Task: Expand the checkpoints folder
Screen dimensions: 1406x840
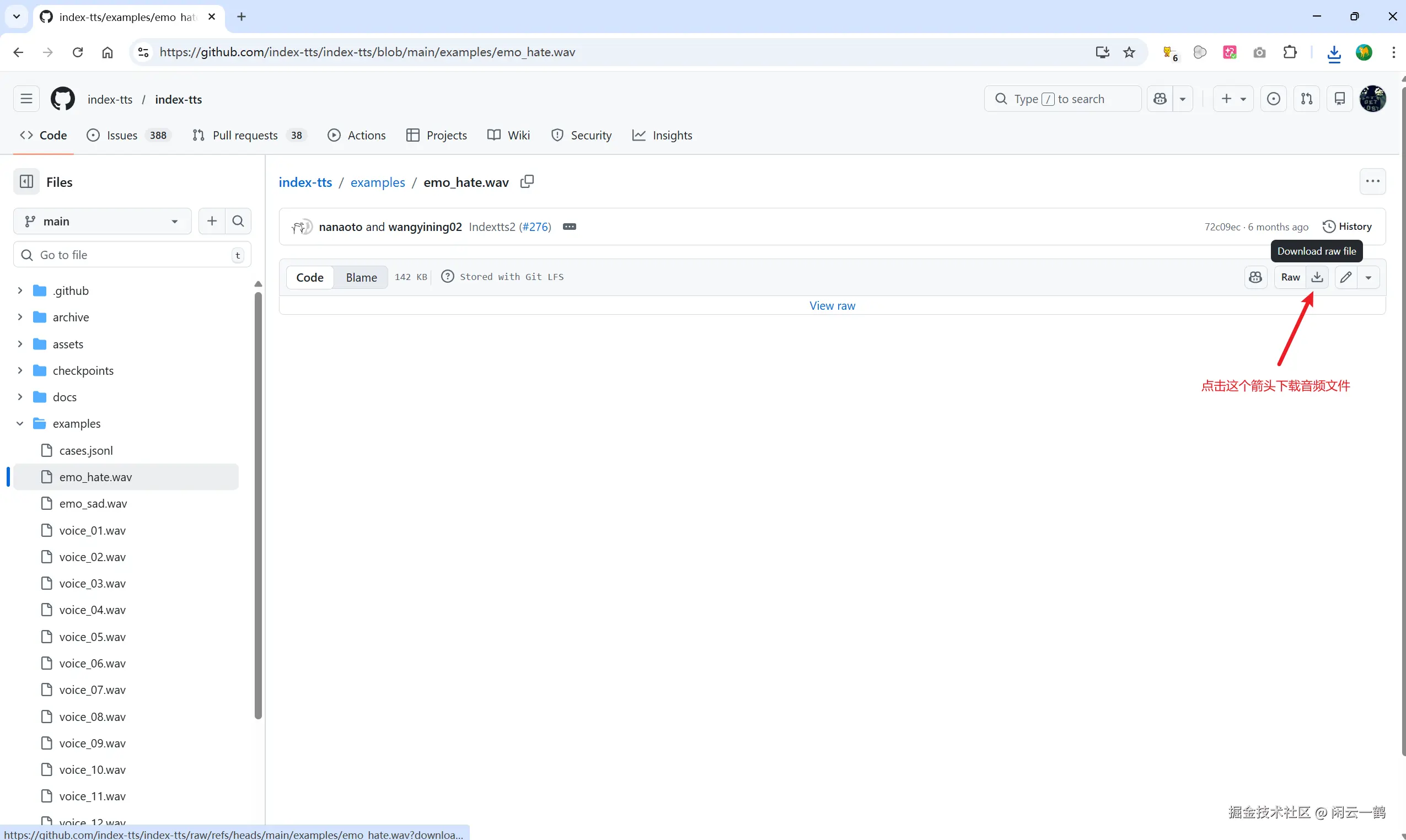Action: [20, 371]
